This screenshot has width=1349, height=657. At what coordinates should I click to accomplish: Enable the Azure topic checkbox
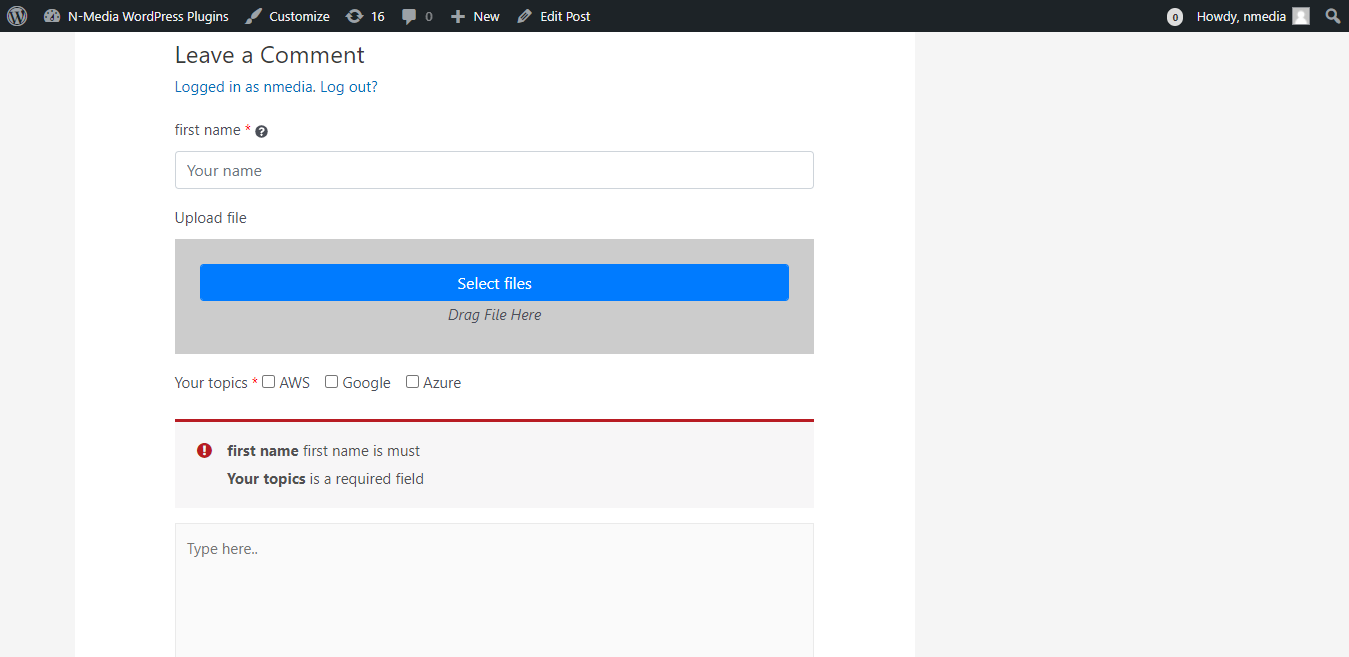point(412,382)
